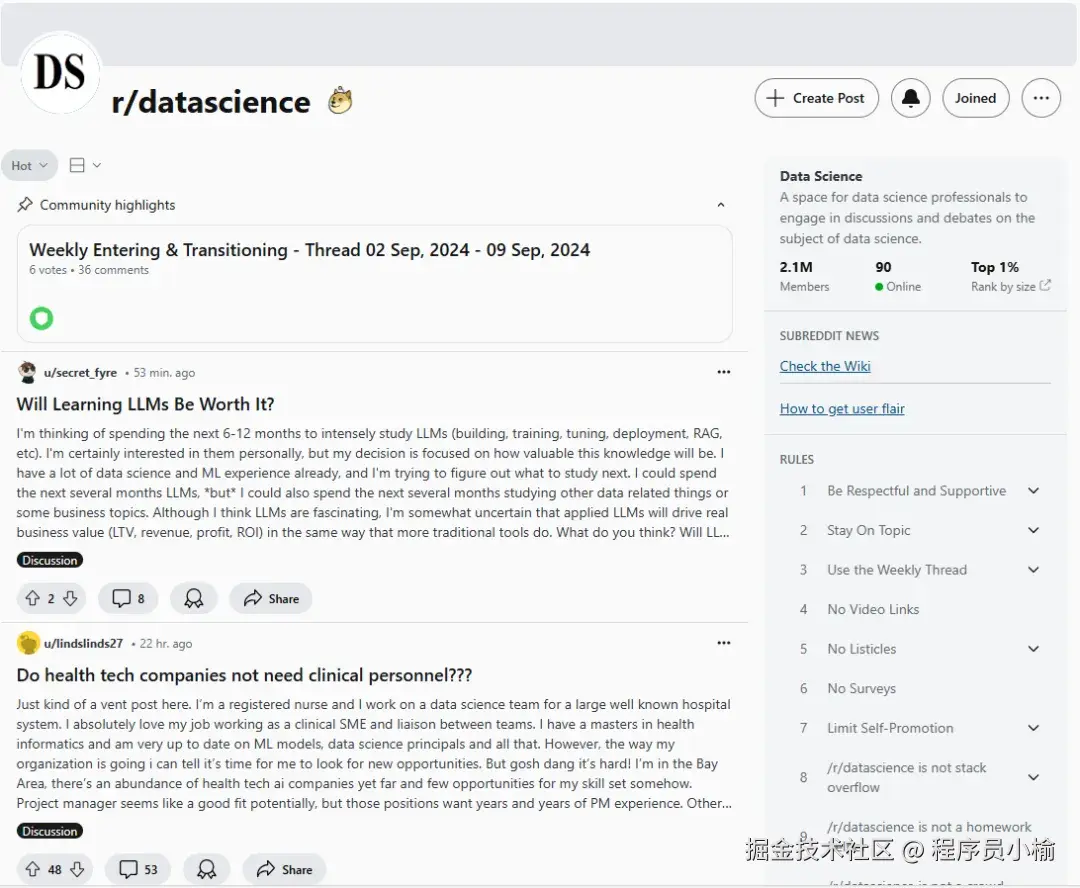
Task: Open u/secret_fyre profile avatar
Action: [27, 372]
